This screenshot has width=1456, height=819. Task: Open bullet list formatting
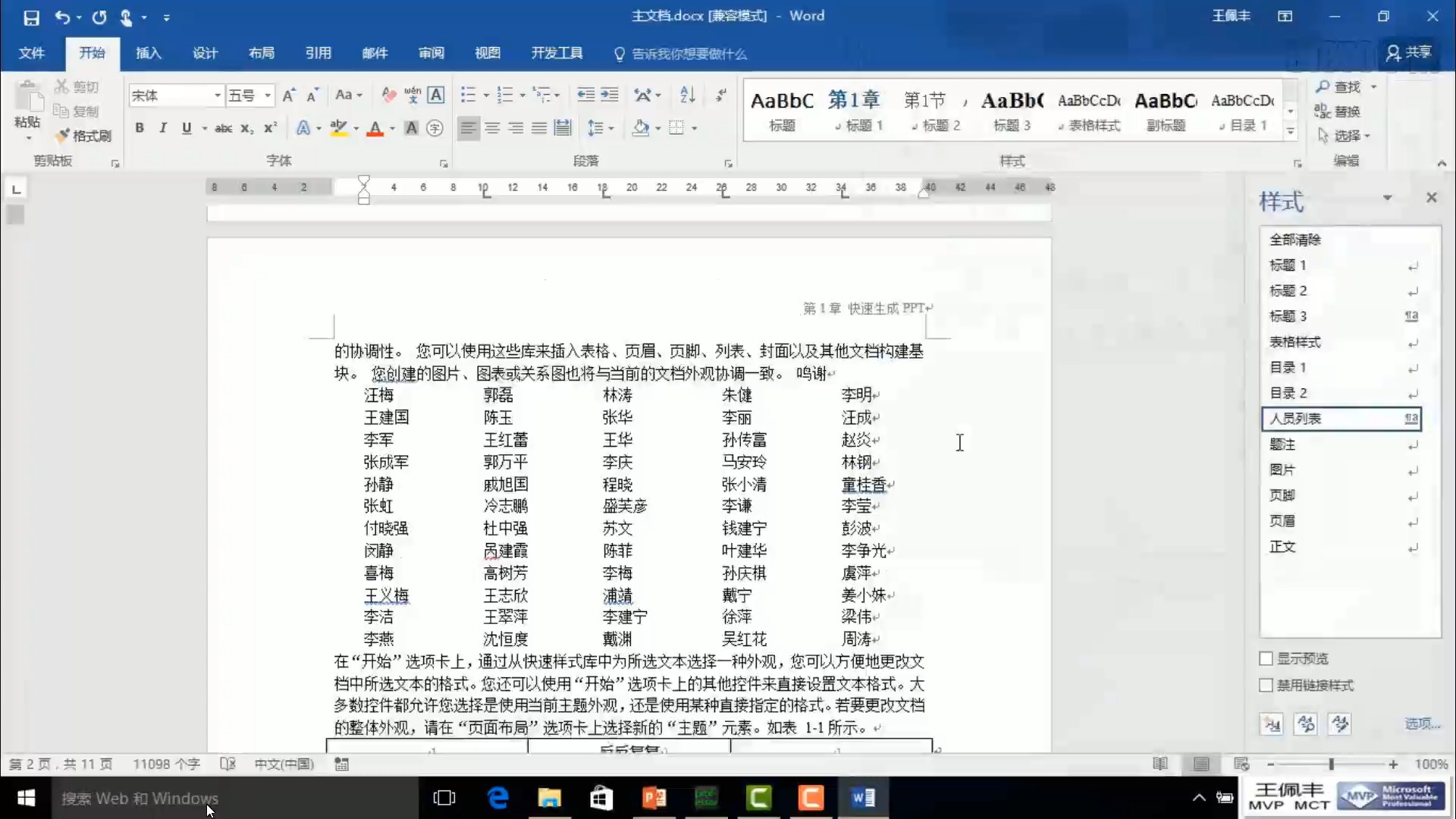click(468, 95)
